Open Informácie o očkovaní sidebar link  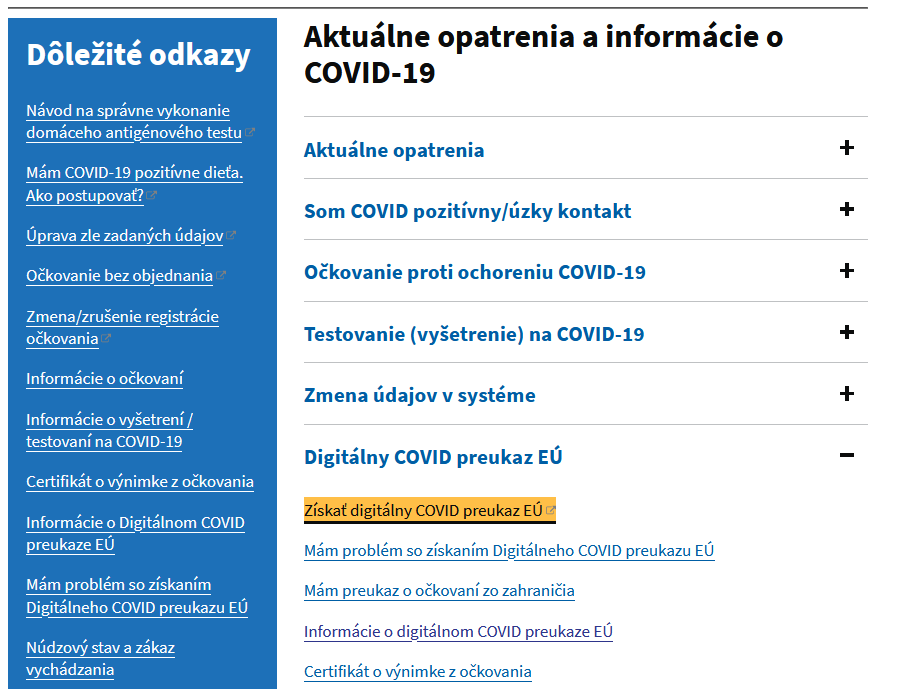(x=104, y=378)
